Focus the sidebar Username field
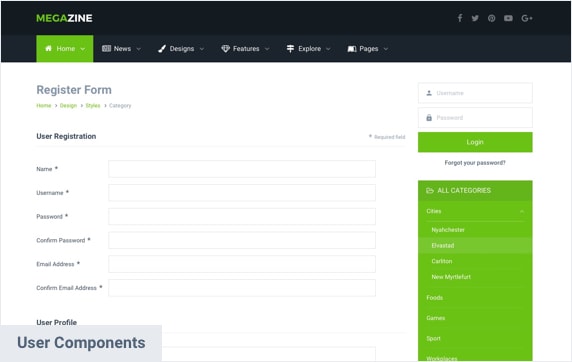The width and height of the screenshot is (572, 362). tap(475, 93)
